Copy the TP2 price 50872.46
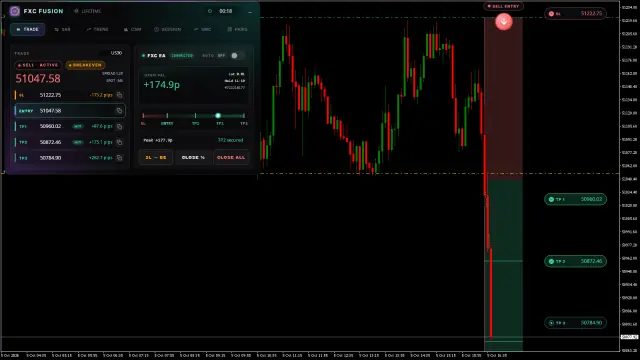 [120, 142]
